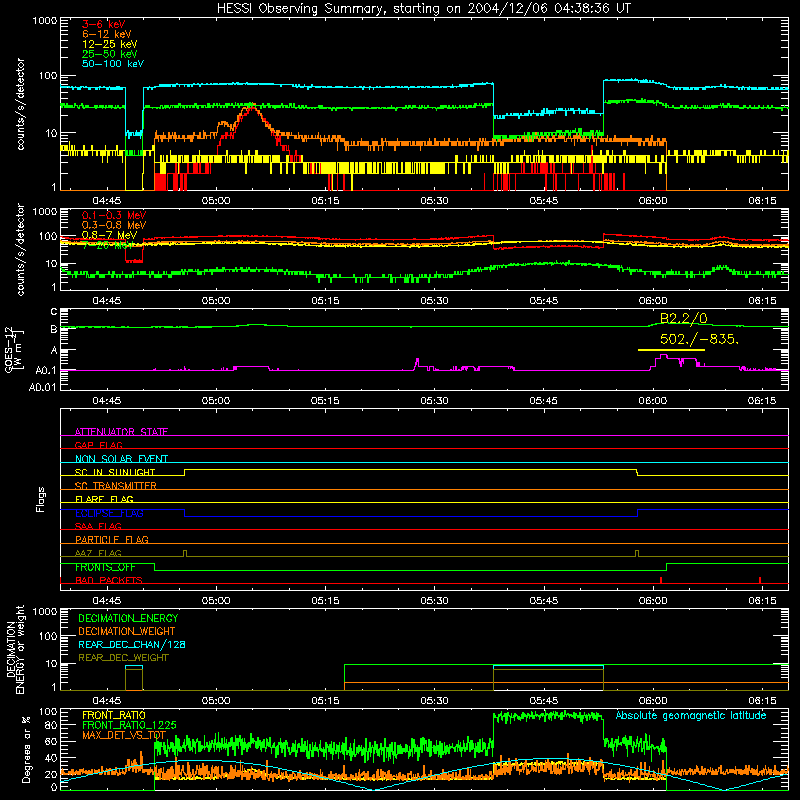Click the B2.2/0 flare annotation
The width and height of the screenshot is (800, 800).
pos(684,318)
